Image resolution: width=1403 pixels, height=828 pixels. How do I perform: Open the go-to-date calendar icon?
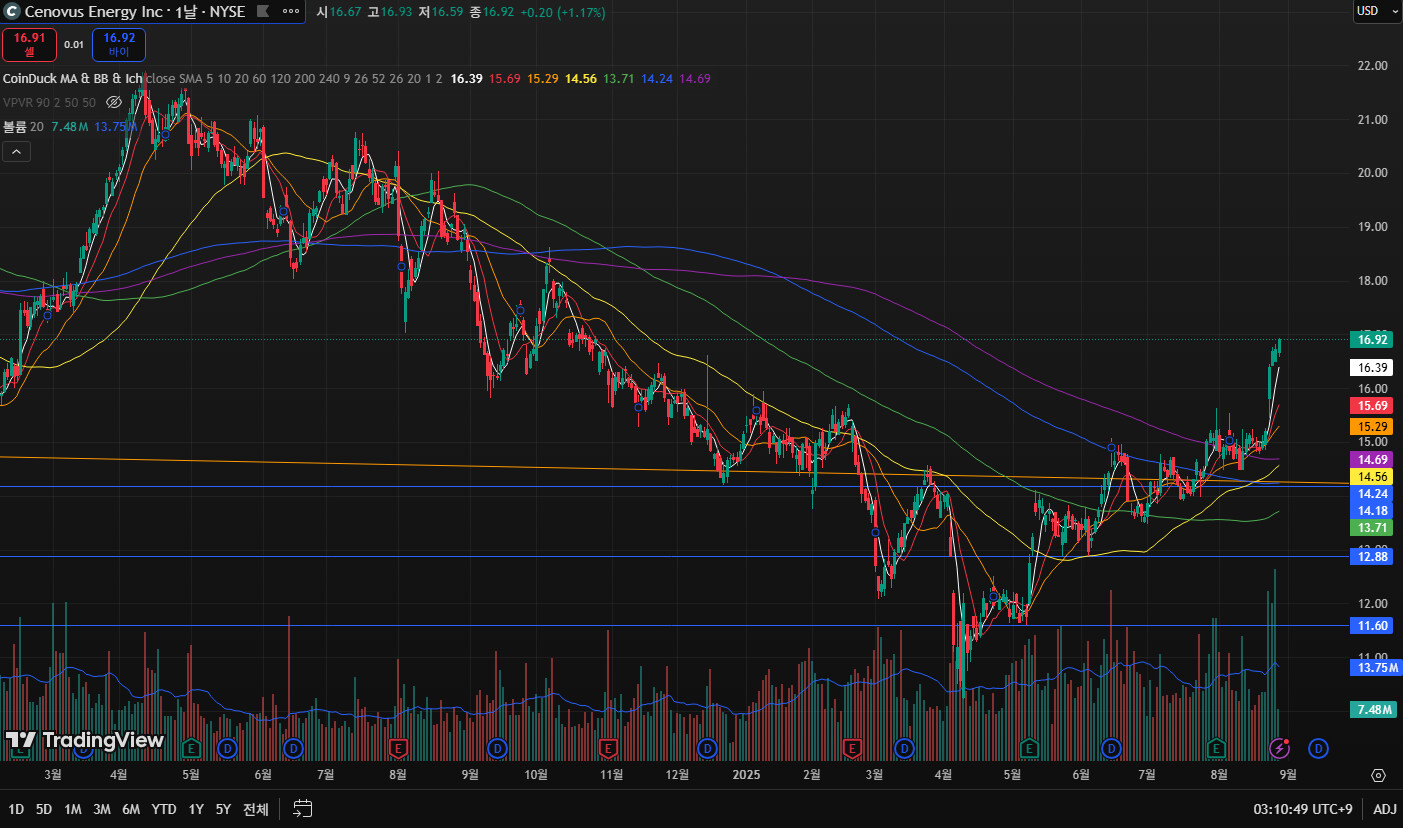click(303, 809)
